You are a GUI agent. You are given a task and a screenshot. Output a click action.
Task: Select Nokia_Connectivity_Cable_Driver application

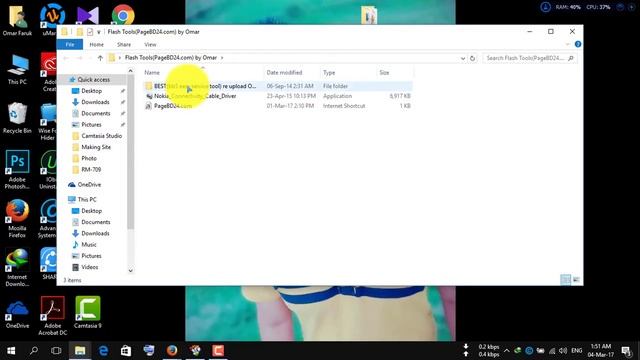coord(278,96)
